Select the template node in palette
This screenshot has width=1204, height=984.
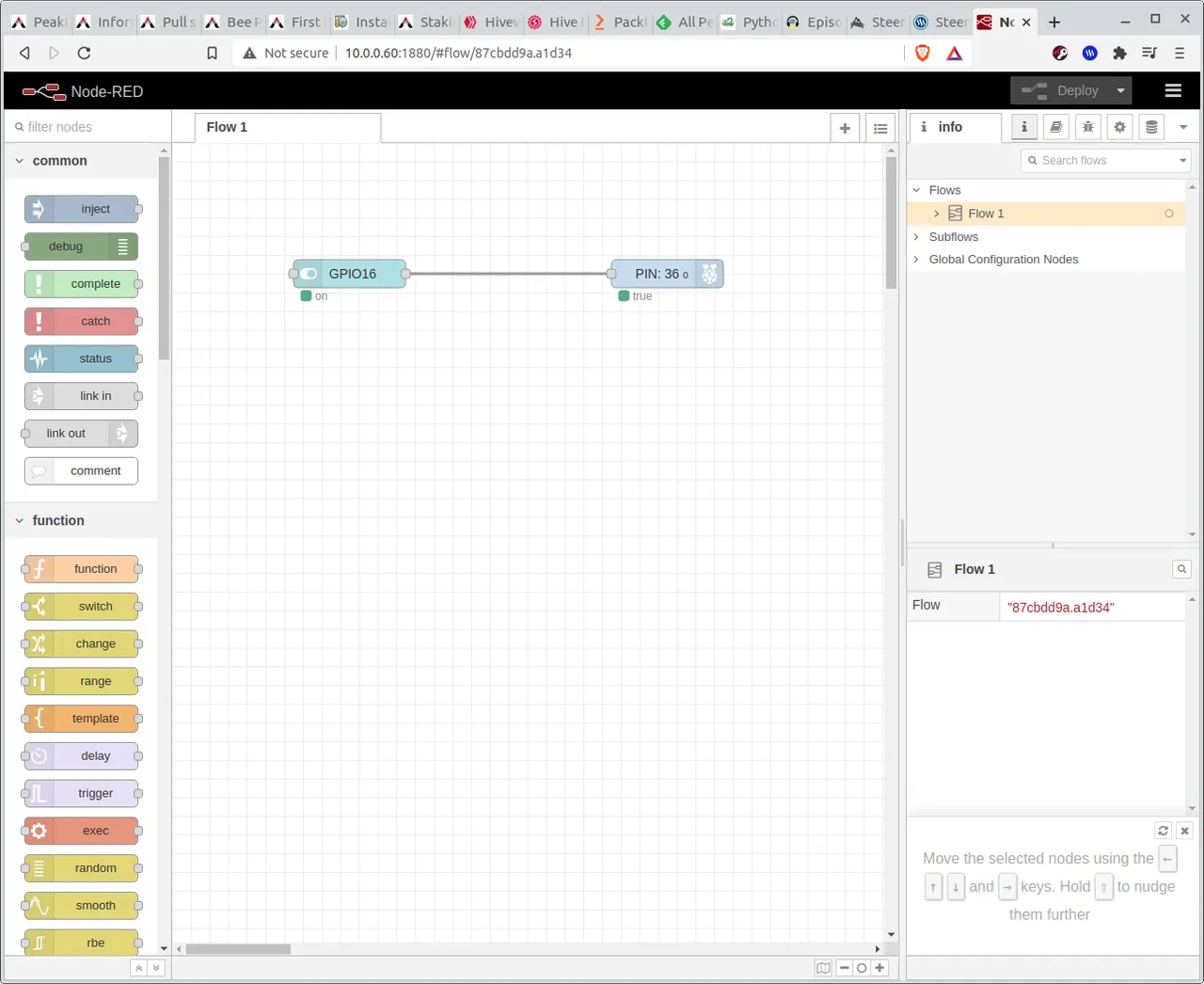pos(82,719)
